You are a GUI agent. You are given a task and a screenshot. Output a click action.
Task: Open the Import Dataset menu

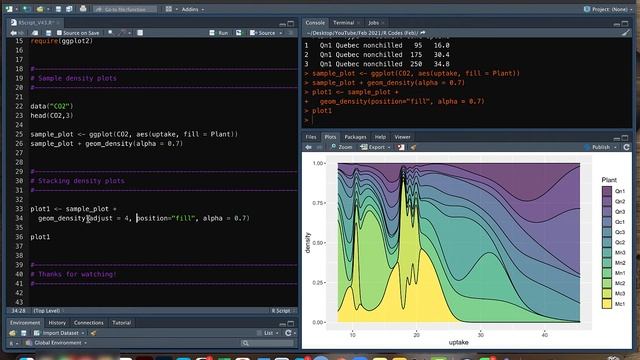tap(59, 333)
